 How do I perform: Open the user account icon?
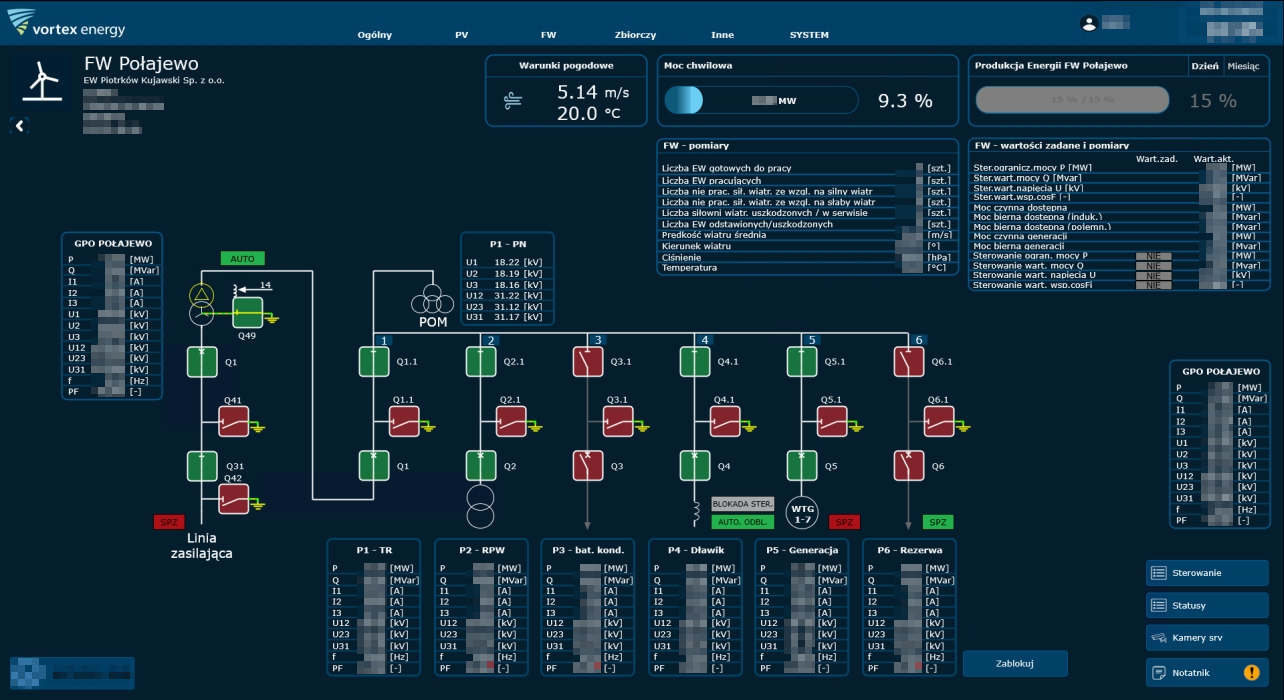coord(1089,24)
